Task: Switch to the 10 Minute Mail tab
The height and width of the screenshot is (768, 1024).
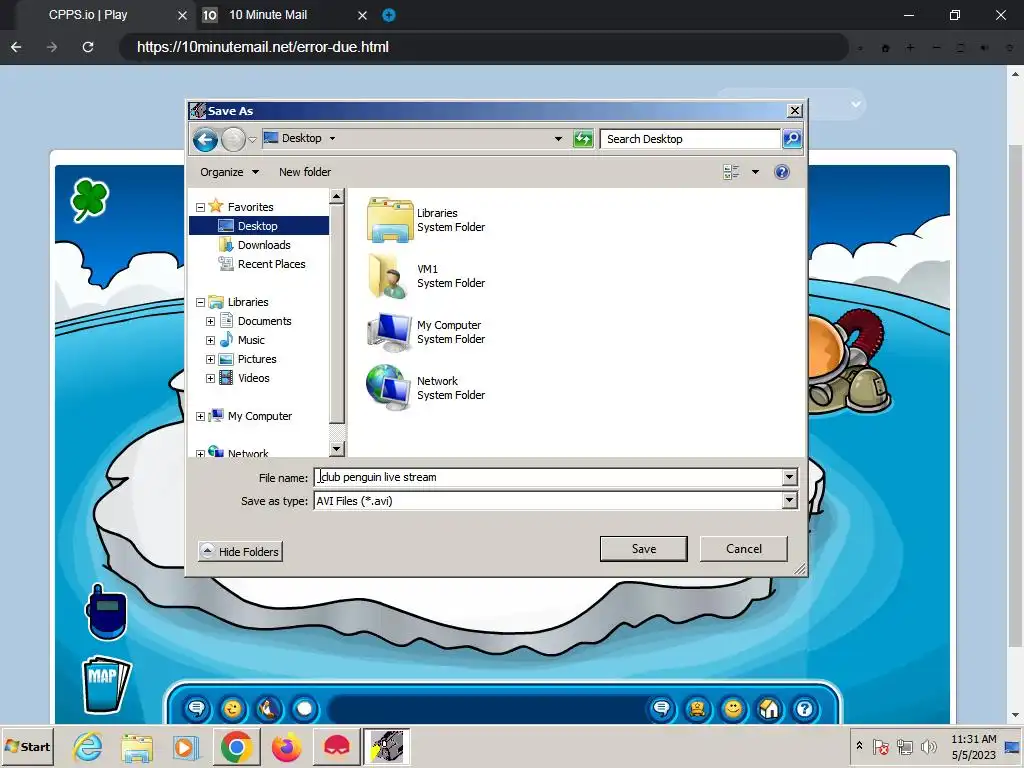Action: point(268,15)
